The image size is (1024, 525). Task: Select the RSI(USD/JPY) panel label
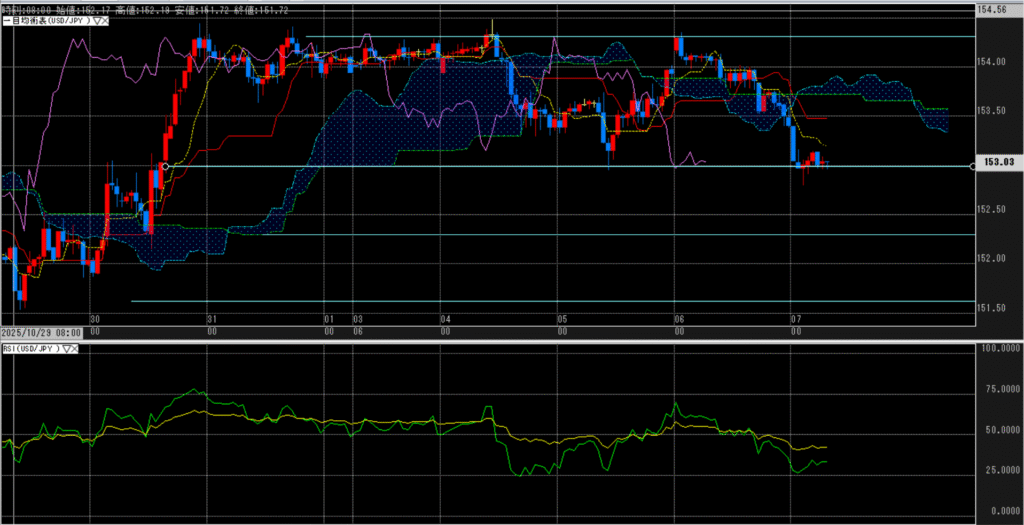point(30,348)
